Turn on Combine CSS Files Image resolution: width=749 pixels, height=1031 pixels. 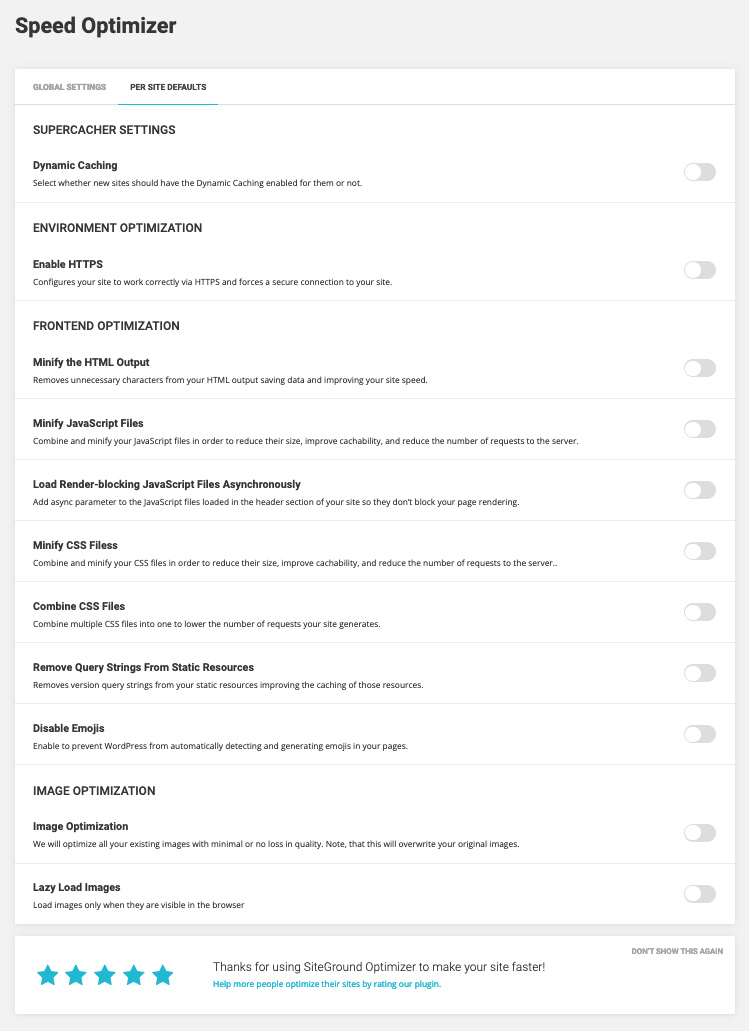700,612
